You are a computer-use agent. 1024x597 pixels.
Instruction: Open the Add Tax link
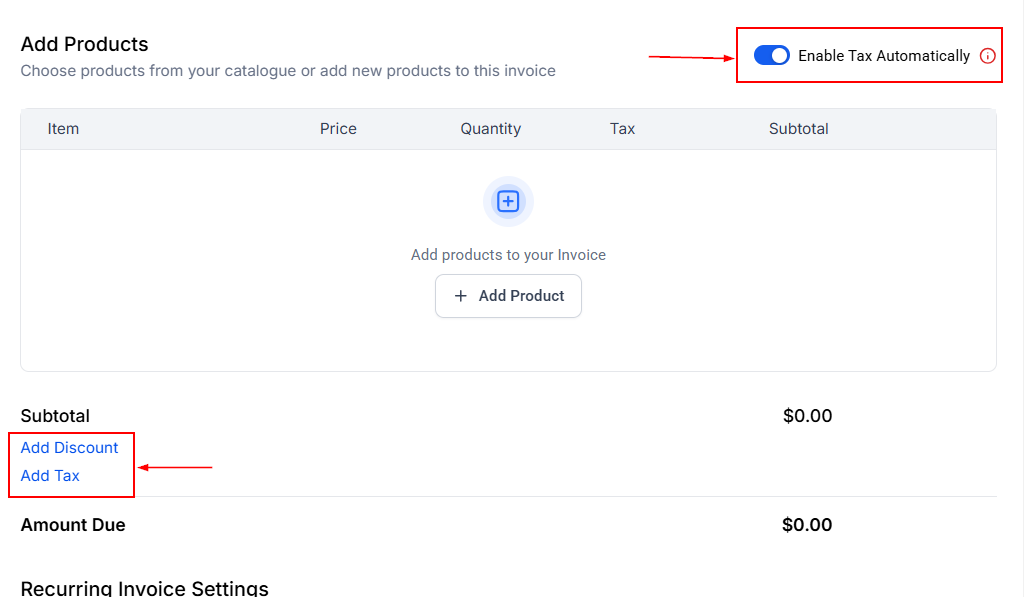coord(50,476)
